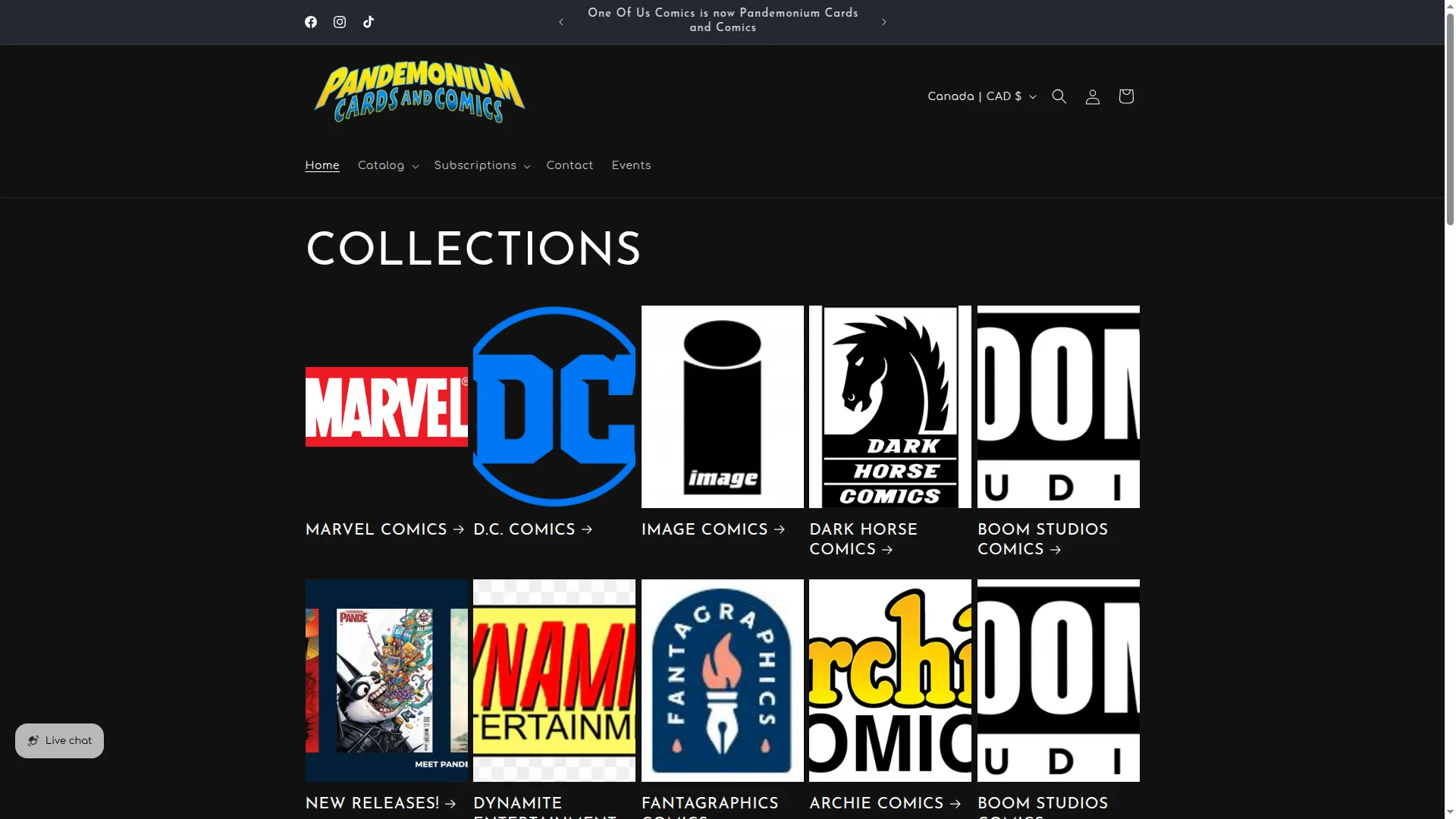The width and height of the screenshot is (1456, 819).
Task: Open the DC logo collection image
Action: coord(554,406)
